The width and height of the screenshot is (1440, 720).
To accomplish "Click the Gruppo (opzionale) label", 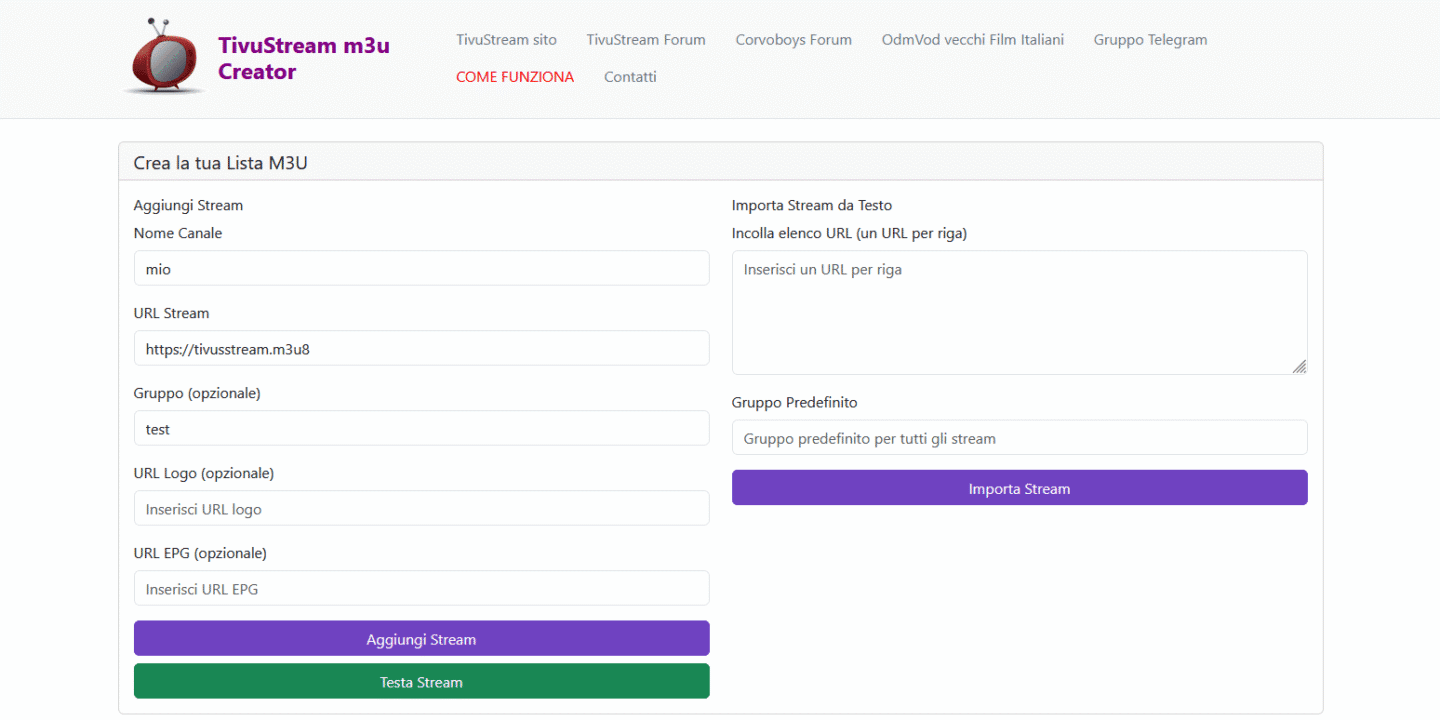I will [197, 393].
